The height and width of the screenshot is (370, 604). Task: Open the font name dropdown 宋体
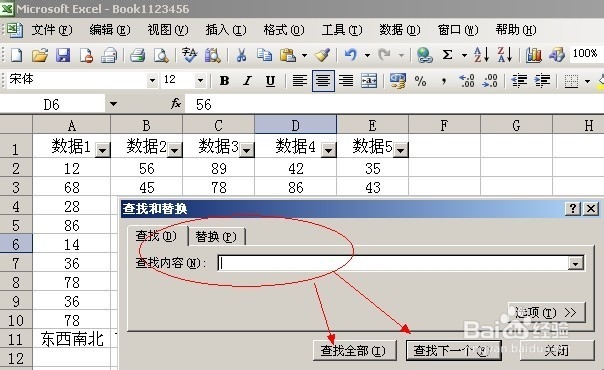pos(152,80)
